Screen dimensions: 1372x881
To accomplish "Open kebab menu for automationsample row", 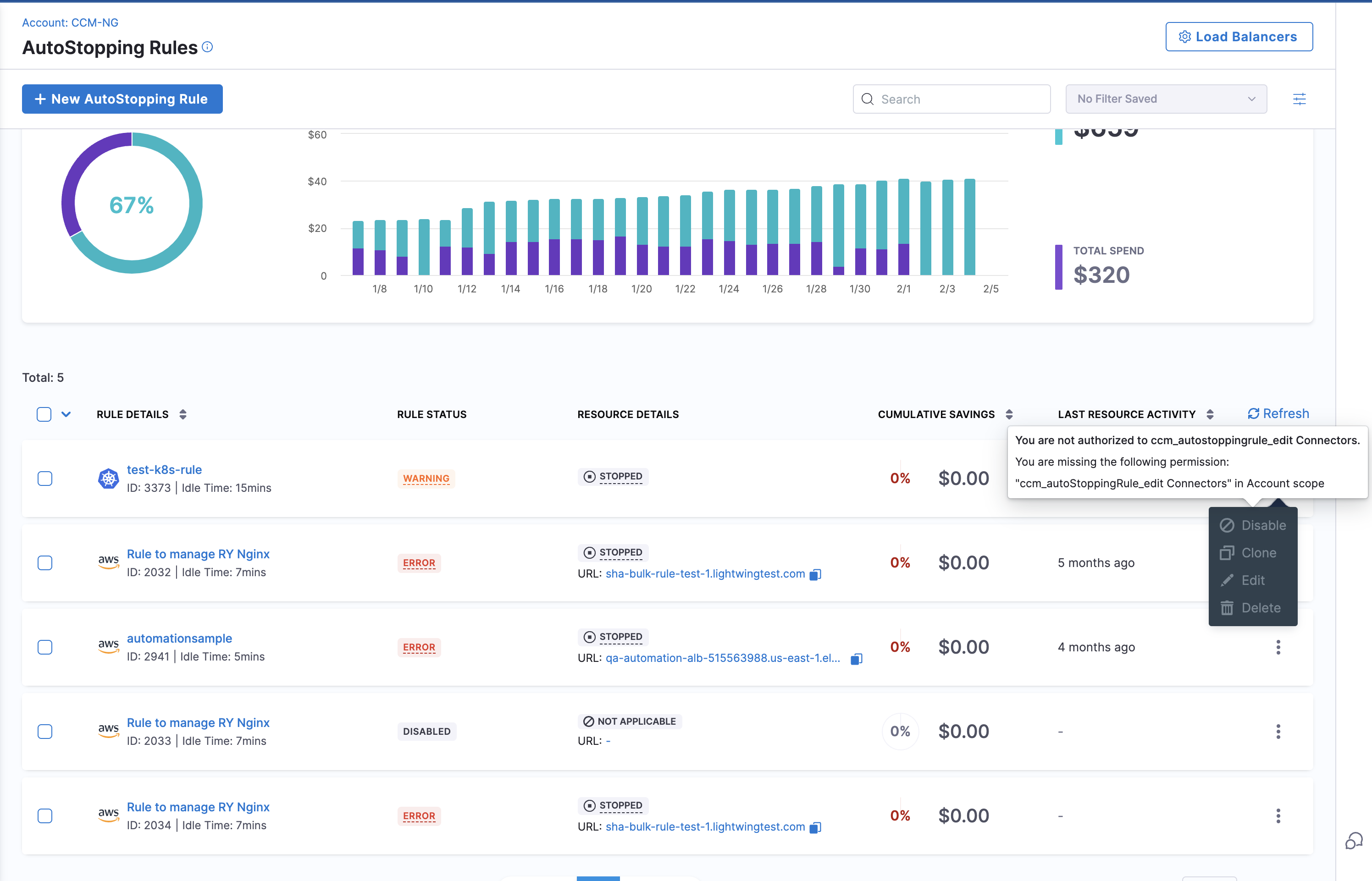I will point(1278,647).
